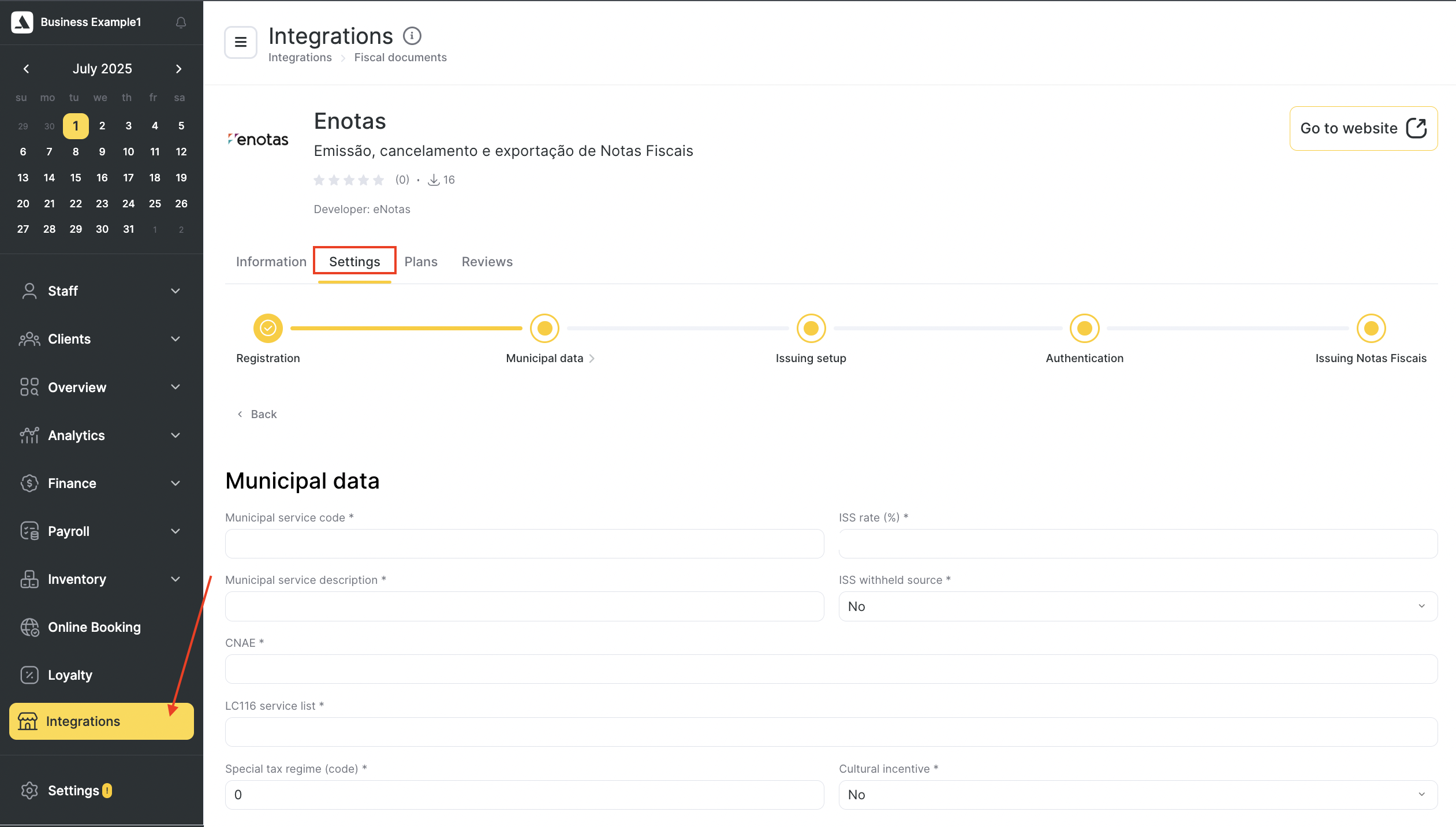Click the Developer: eNotas text

coord(362,209)
